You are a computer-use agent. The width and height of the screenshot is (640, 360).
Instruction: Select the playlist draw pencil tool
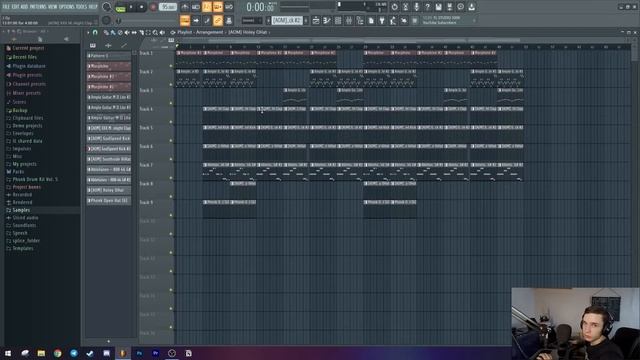click(x=106, y=32)
